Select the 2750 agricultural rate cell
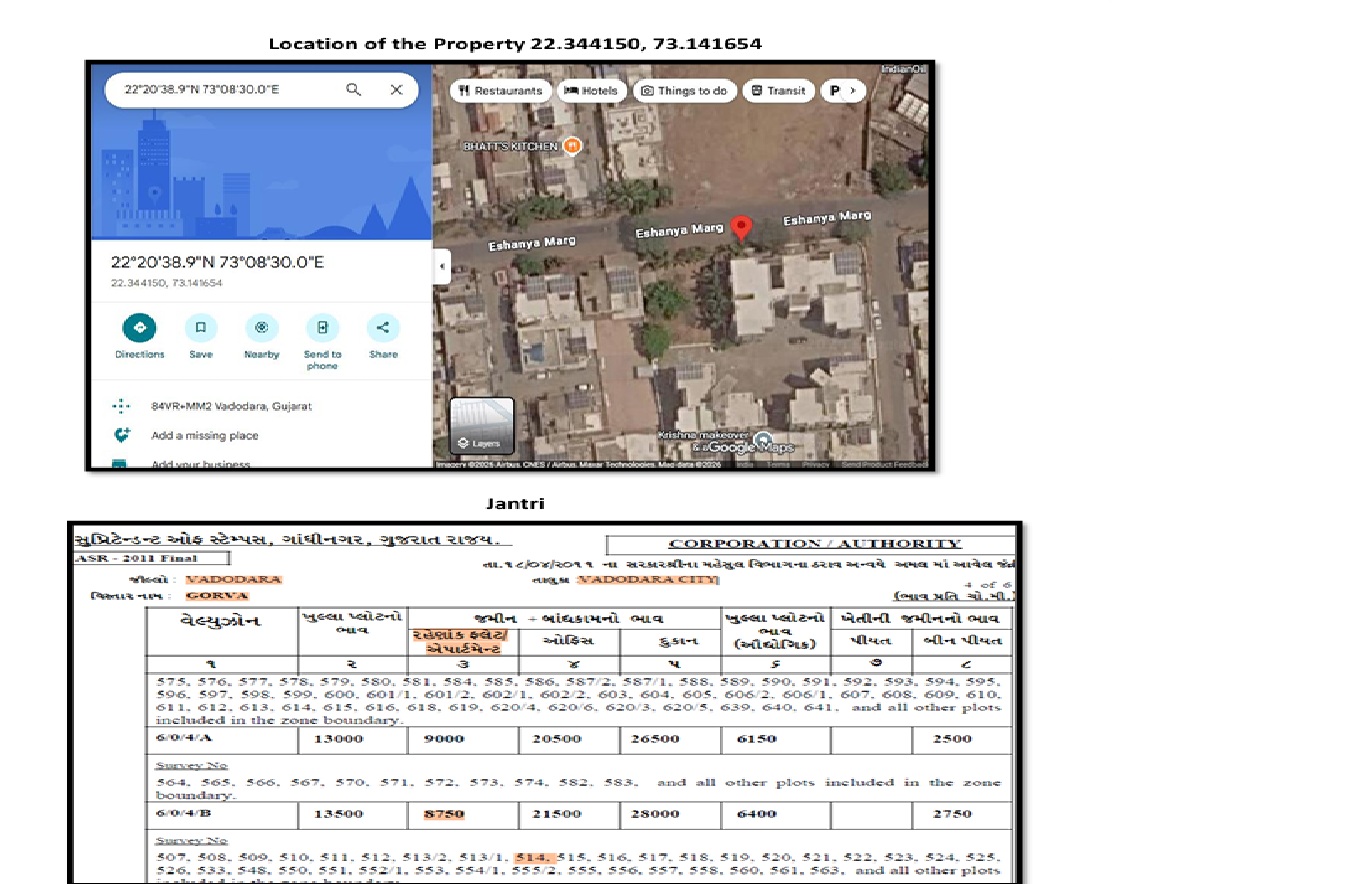This screenshot has height=884, width=1345. [x=961, y=814]
